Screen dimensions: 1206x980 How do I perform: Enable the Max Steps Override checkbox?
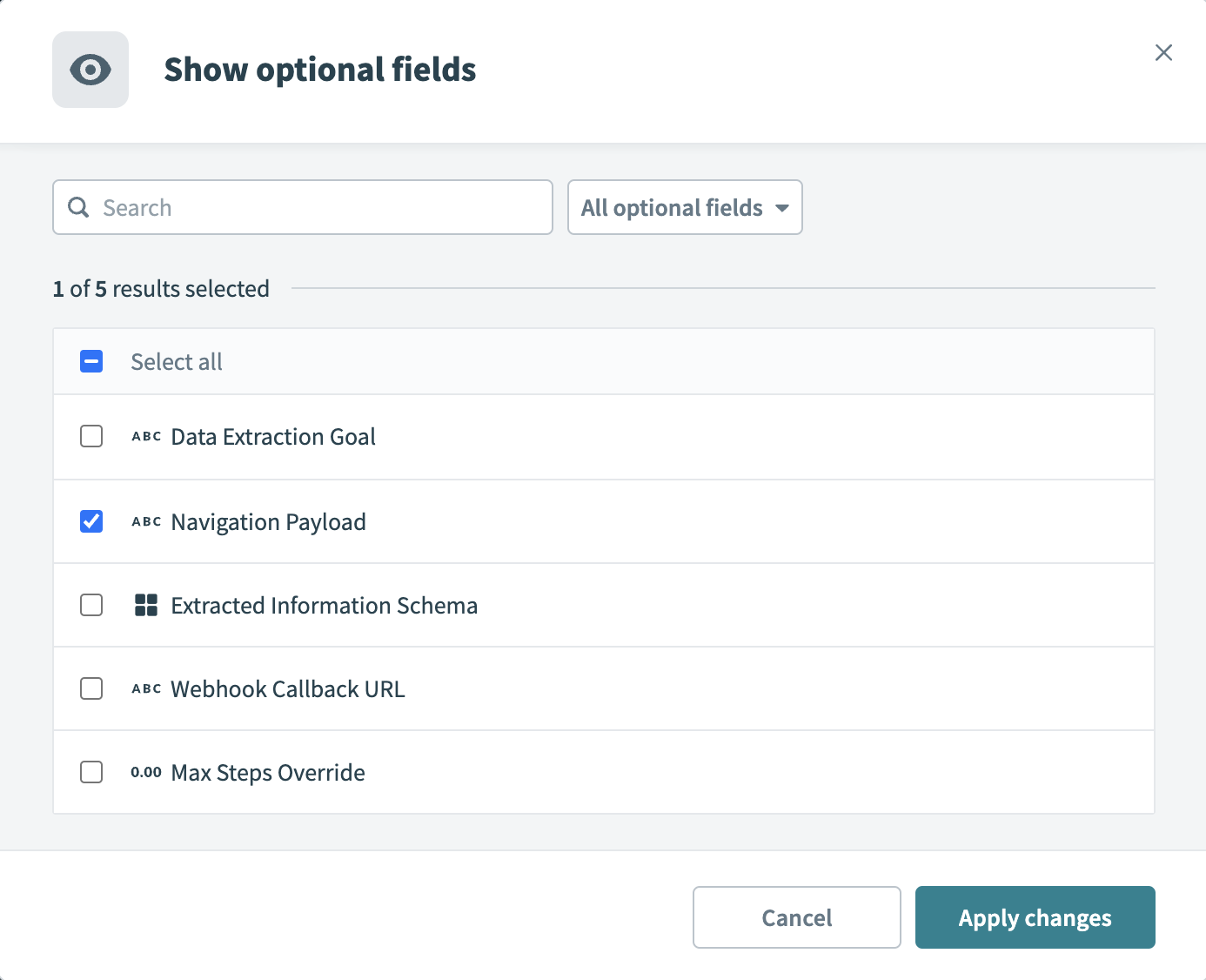[91, 772]
